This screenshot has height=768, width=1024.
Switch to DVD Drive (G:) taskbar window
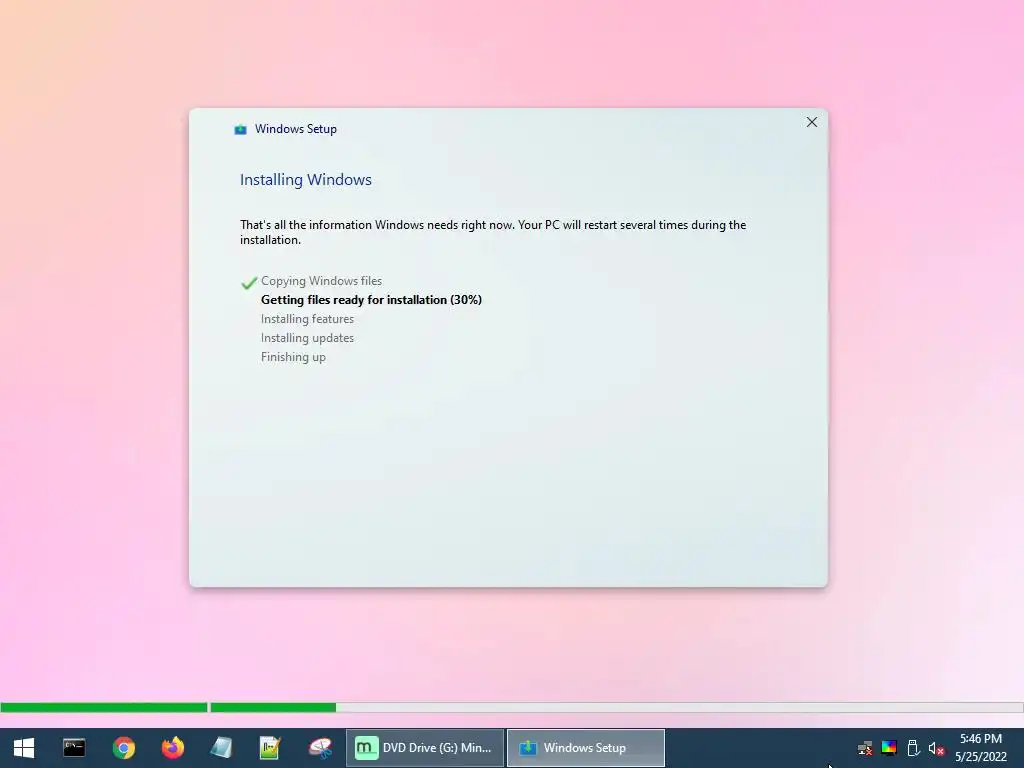tap(424, 748)
